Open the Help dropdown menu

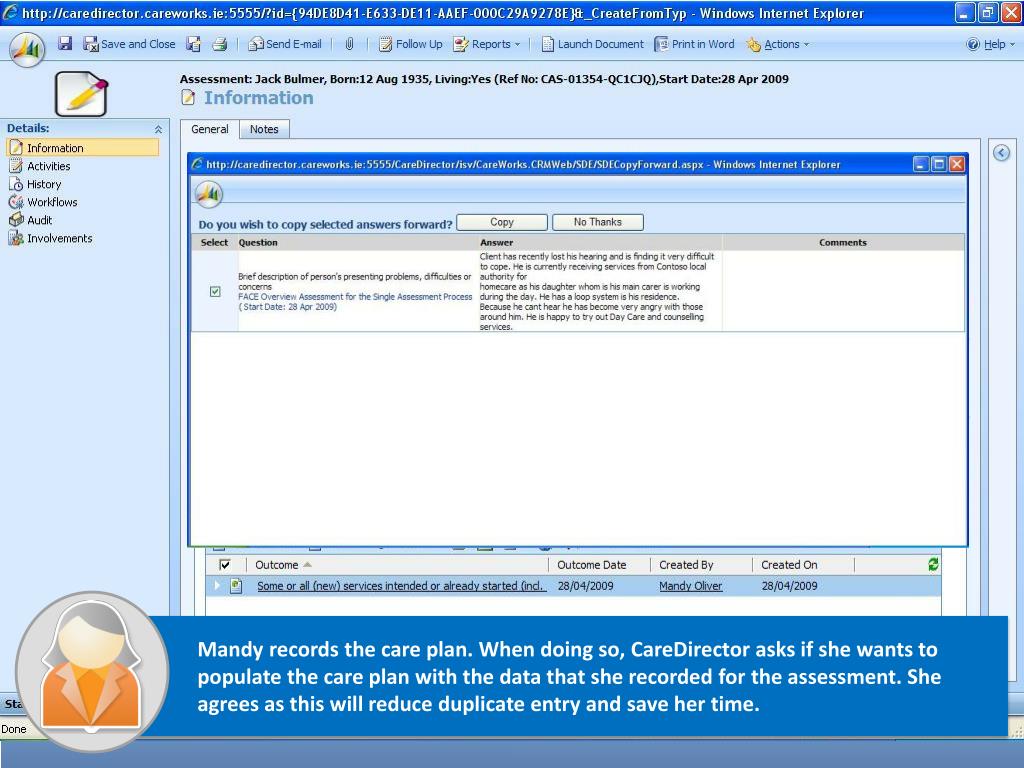991,44
